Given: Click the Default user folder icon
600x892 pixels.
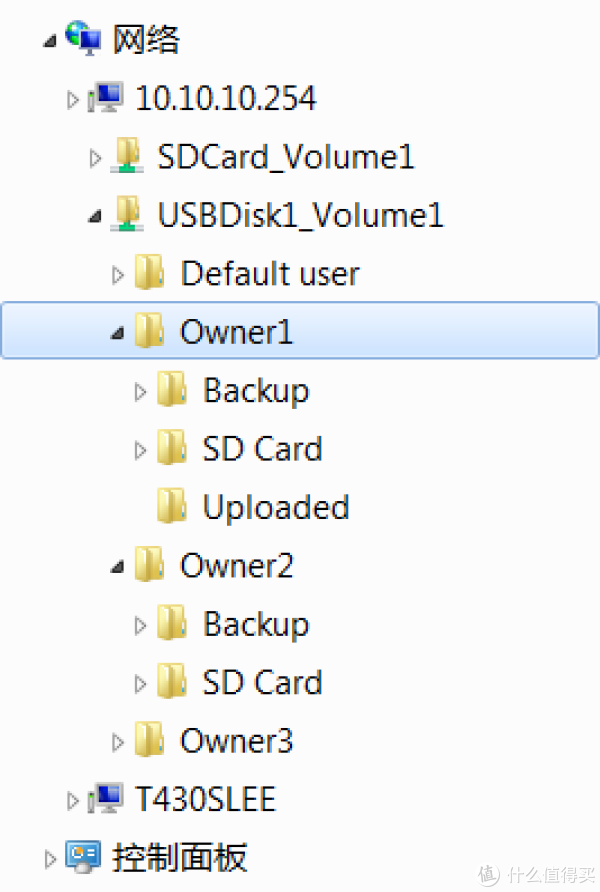Looking at the screenshot, I should tap(150, 272).
